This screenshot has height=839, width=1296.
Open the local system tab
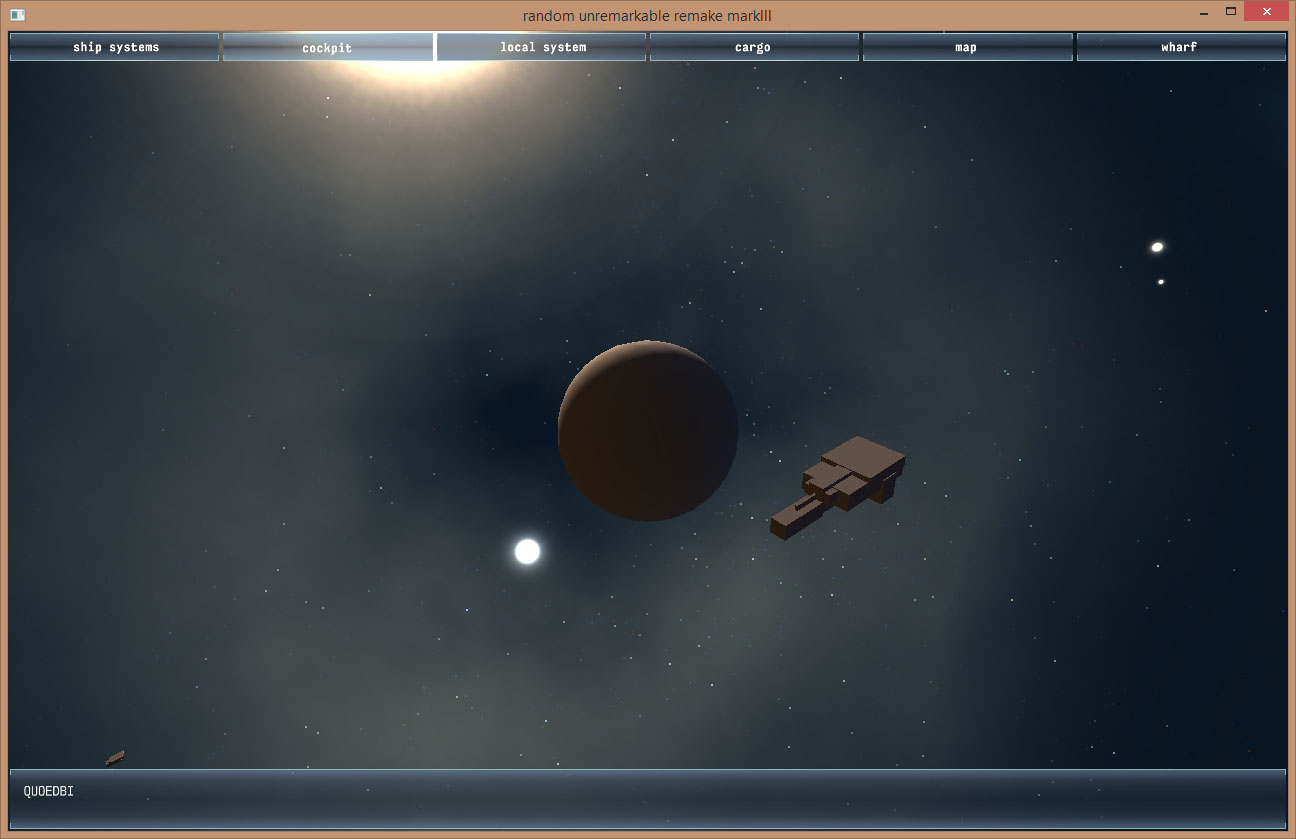click(x=542, y=47)
